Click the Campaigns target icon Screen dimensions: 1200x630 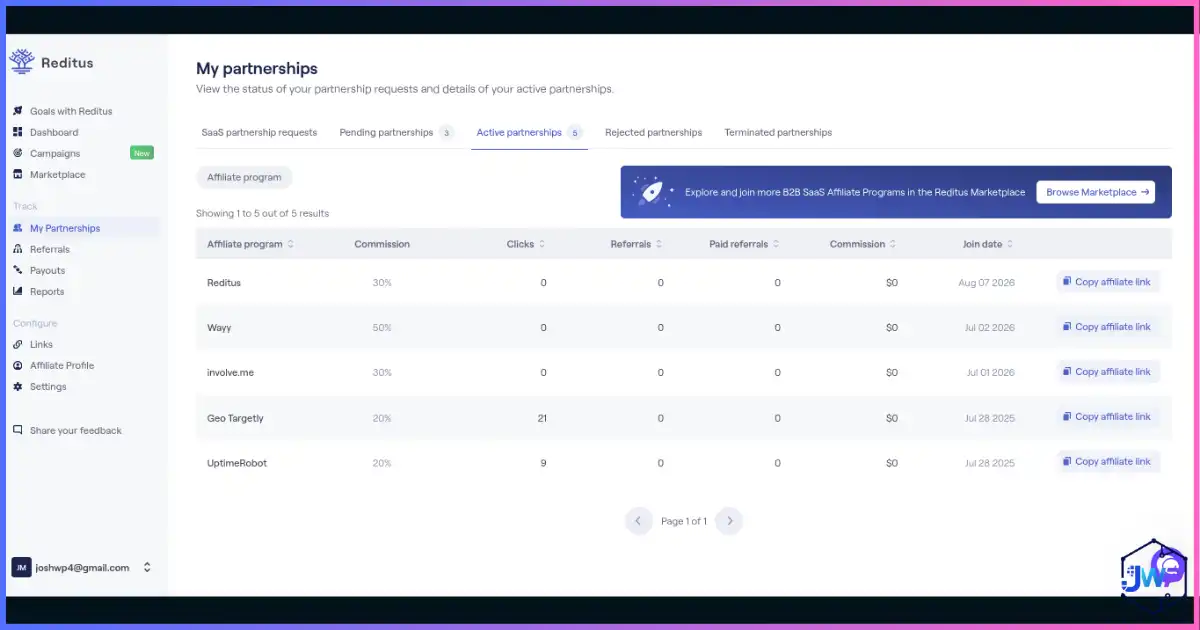[18, 153]
